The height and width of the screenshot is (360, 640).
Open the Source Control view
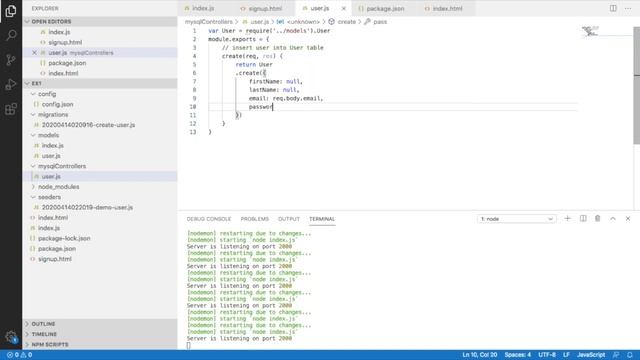pyautogui.click(x=11, y=60)
